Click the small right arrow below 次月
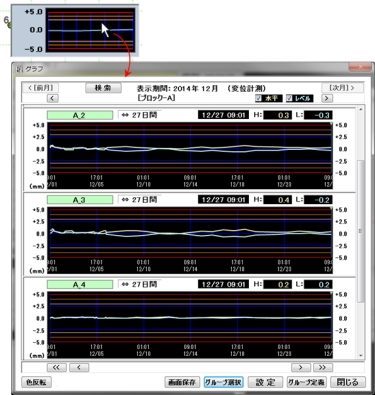This screenshot has width=375, height=395. (x=327, y=98)
